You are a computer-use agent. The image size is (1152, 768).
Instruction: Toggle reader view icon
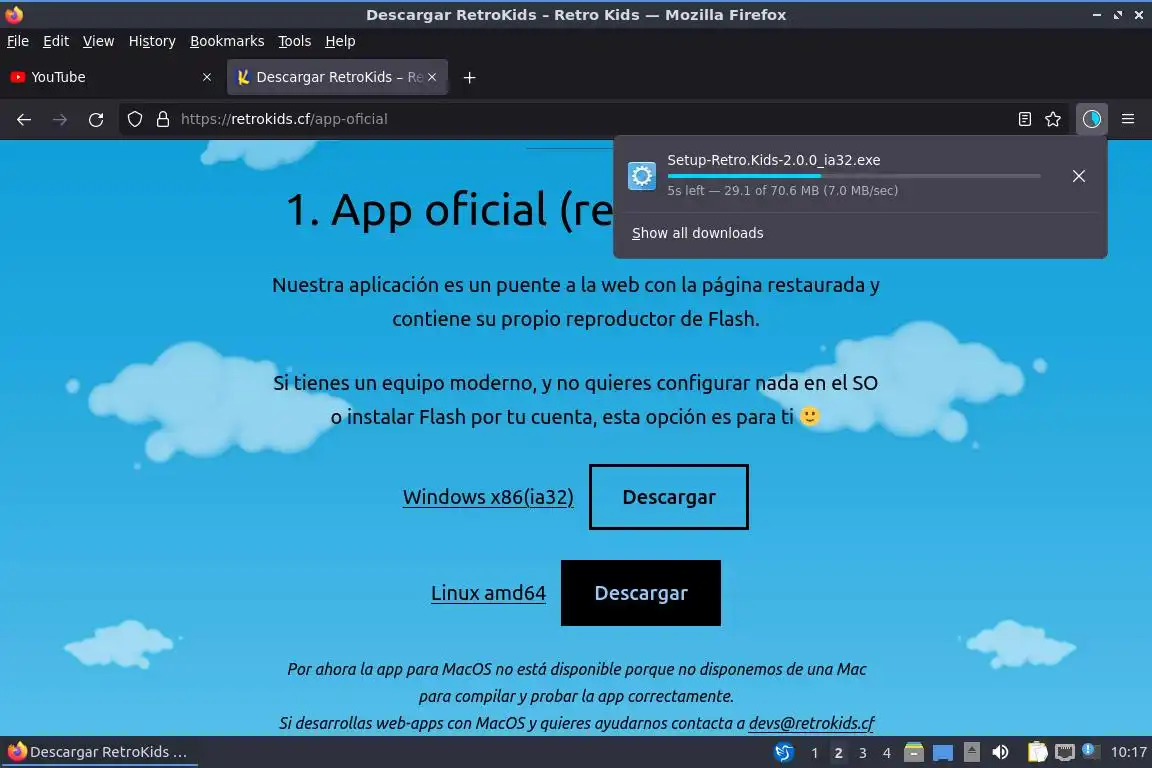tap(1025, 119)
